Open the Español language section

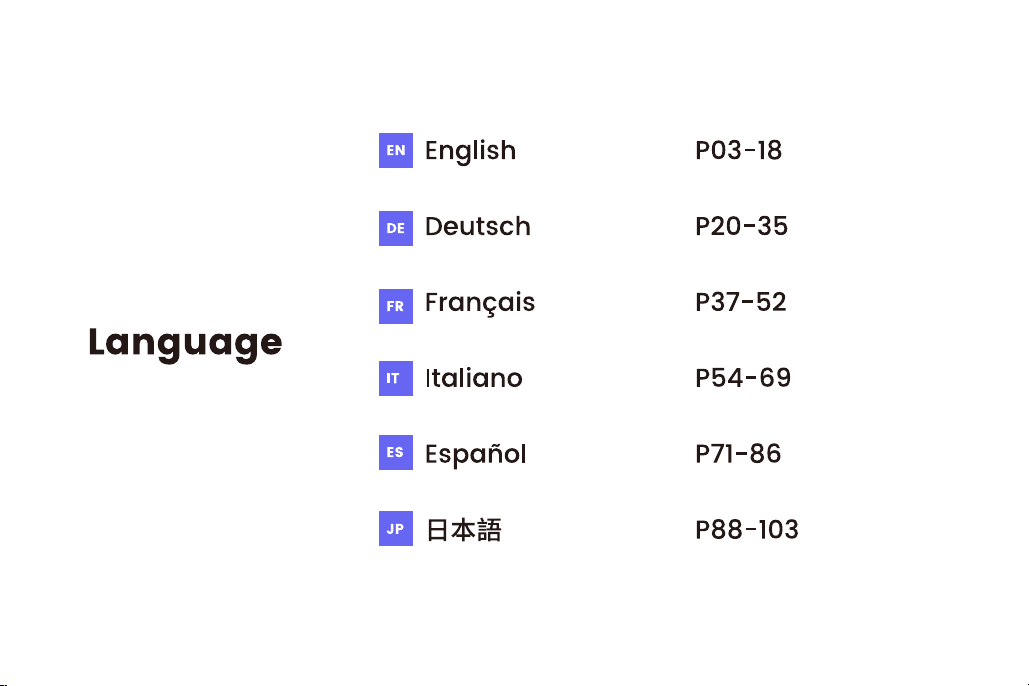tap(476, 454)
